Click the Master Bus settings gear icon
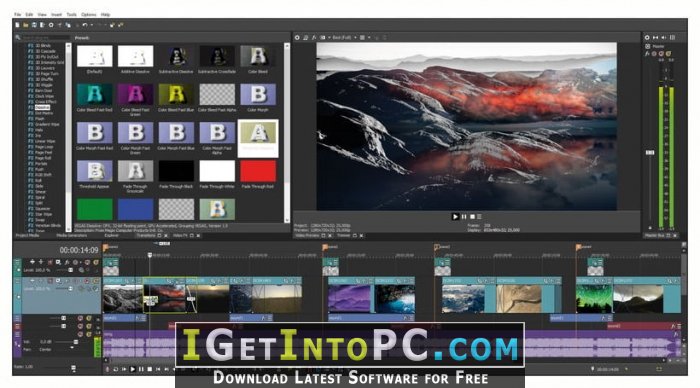Screen dimensions: 700x388 point(647,38)
